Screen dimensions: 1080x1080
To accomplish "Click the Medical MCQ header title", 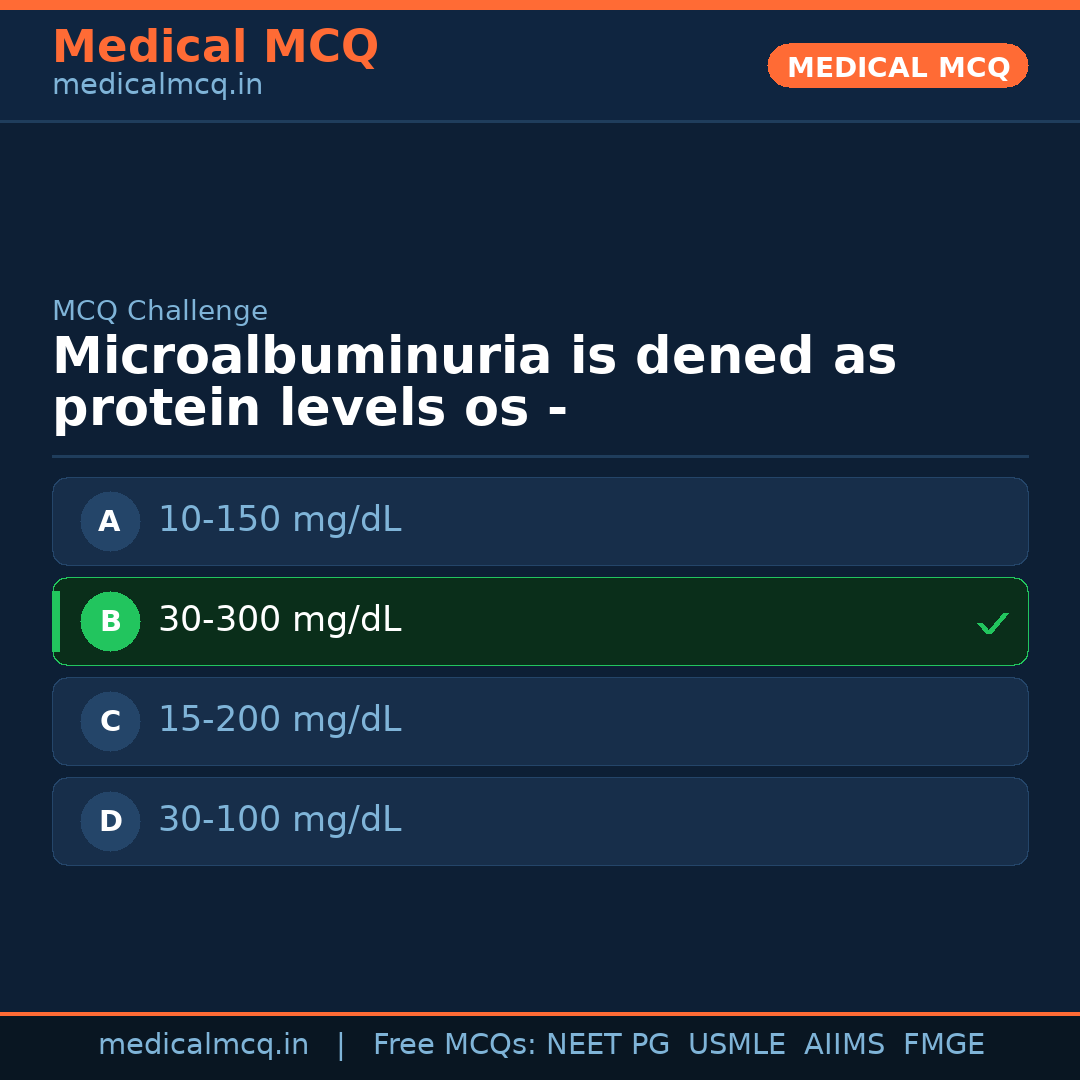I will (x=215, y=47).
